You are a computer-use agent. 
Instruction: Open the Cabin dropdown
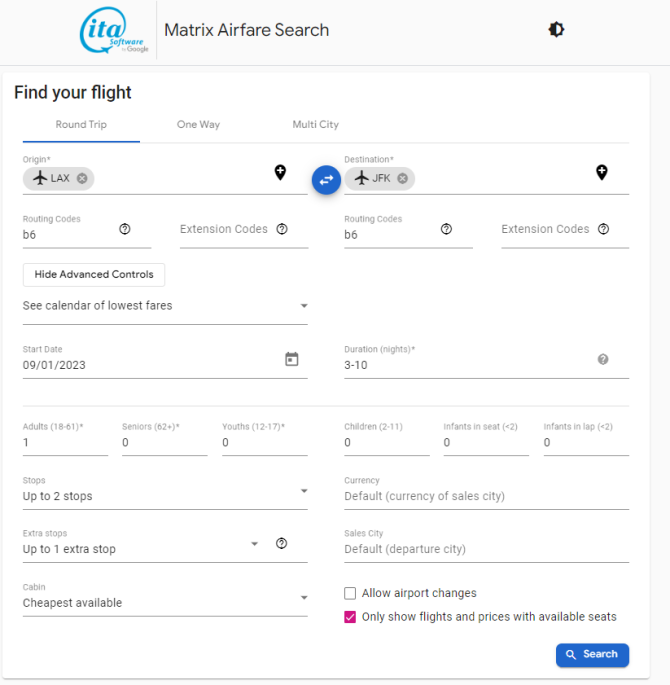[165, 599]
